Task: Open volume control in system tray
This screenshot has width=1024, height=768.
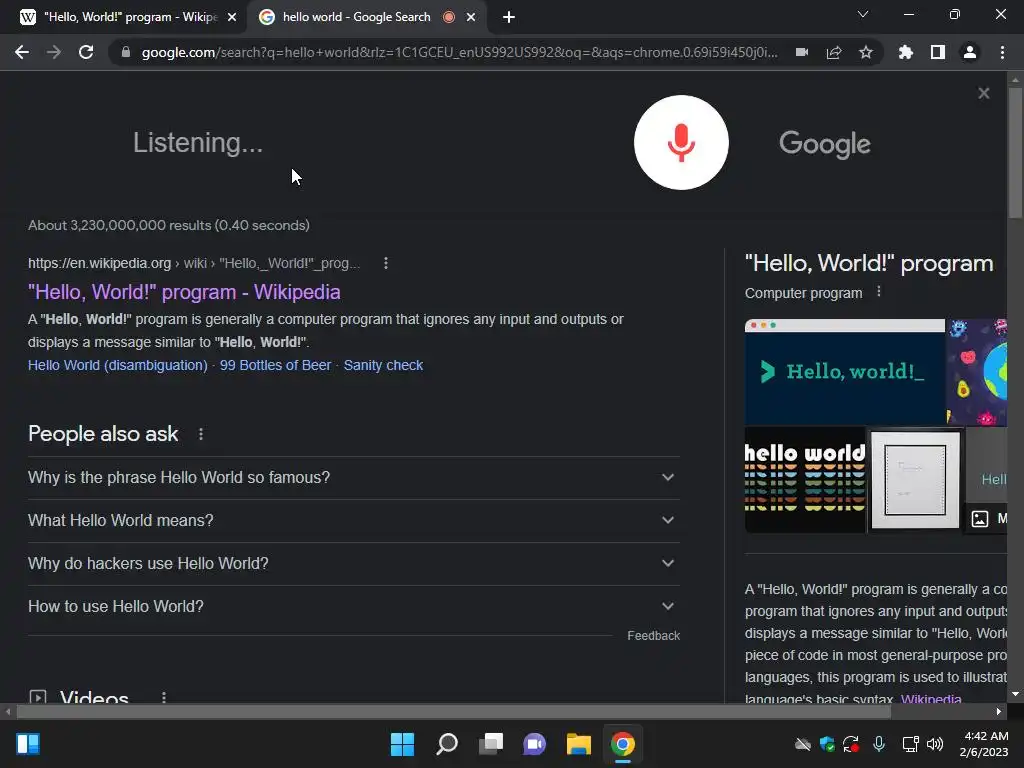Action: pos(935,744)
